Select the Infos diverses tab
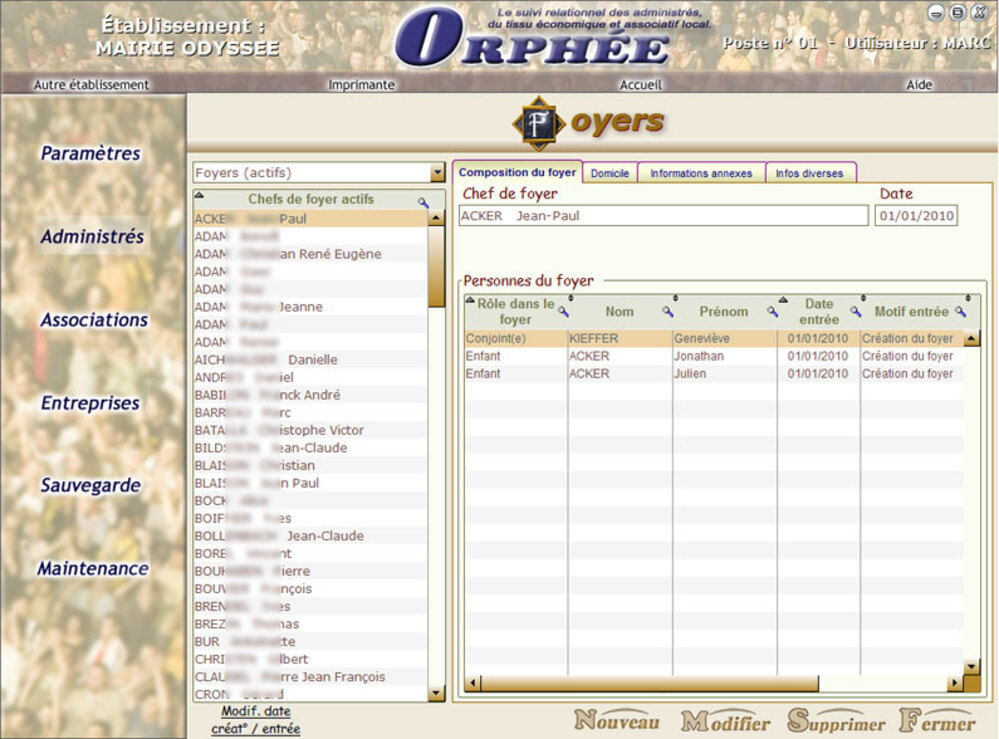The height and width of the screenshot is (739, 999). tap(810, 173)
